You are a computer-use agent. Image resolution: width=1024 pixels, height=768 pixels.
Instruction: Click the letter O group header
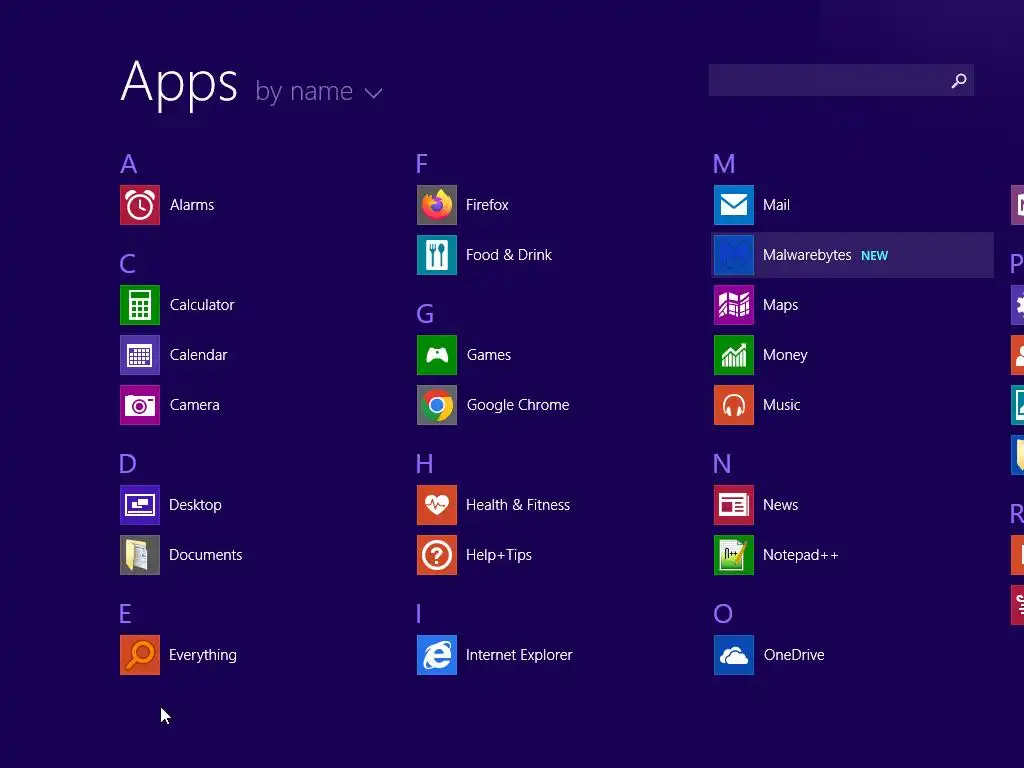723,614
